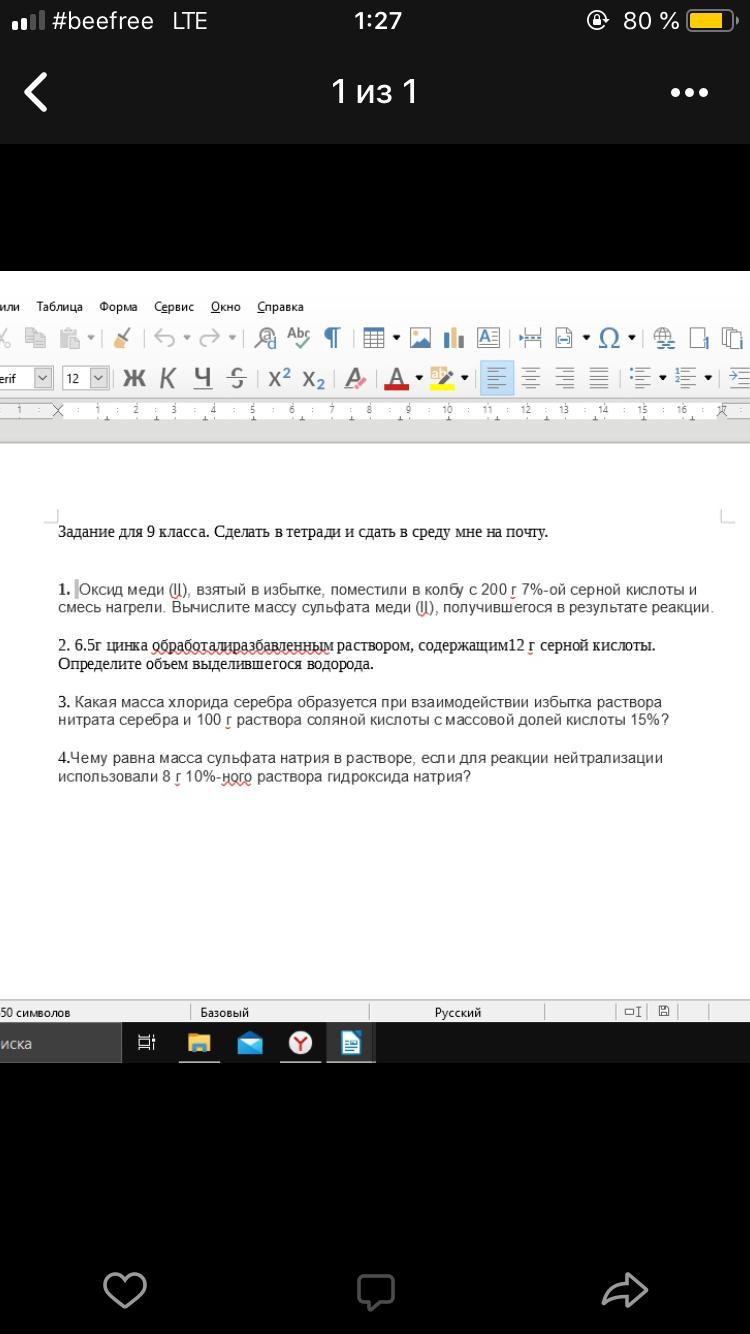Open the three-dot more options menu
Viewport: 750px width, 1334px height.
coord(689,92)
